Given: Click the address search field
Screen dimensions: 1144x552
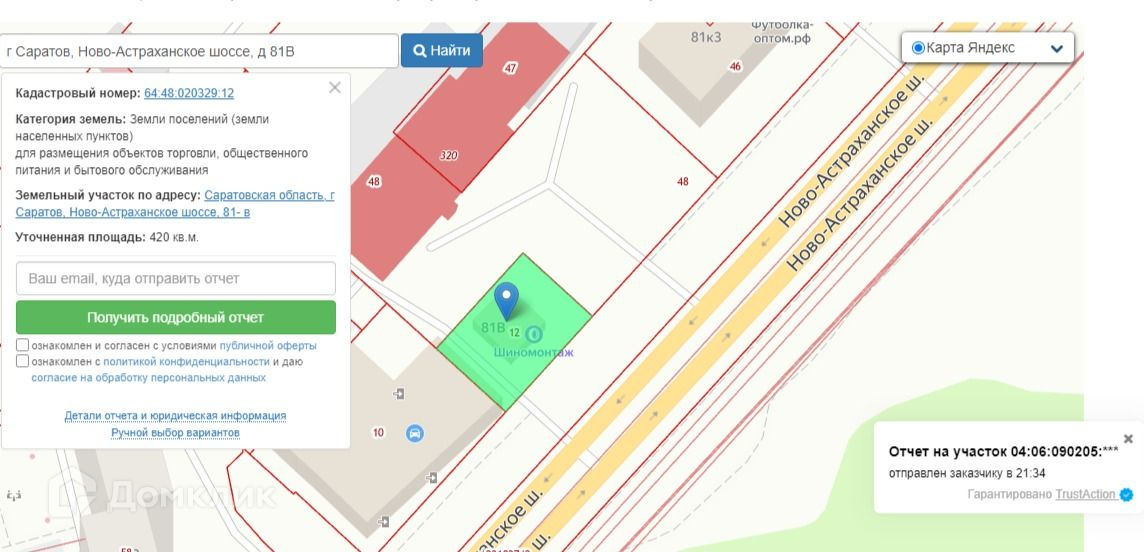Looking at the screenshot, I should (x=199, y=51).
